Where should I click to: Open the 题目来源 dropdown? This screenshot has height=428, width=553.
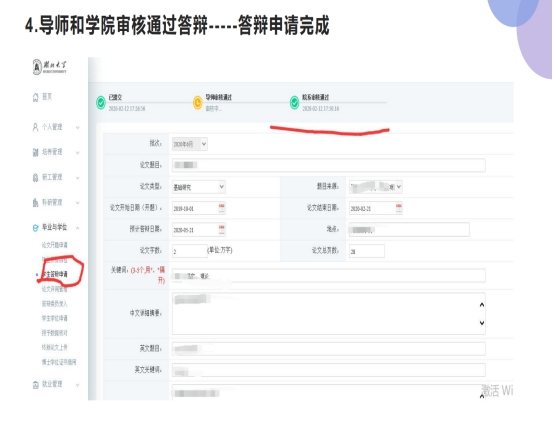click(x=376, y=187)
